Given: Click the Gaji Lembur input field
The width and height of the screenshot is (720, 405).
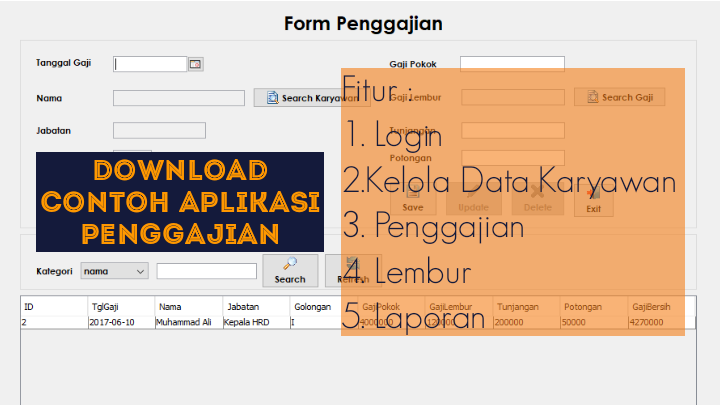Looking at the screenshot, I should [513, 97].
